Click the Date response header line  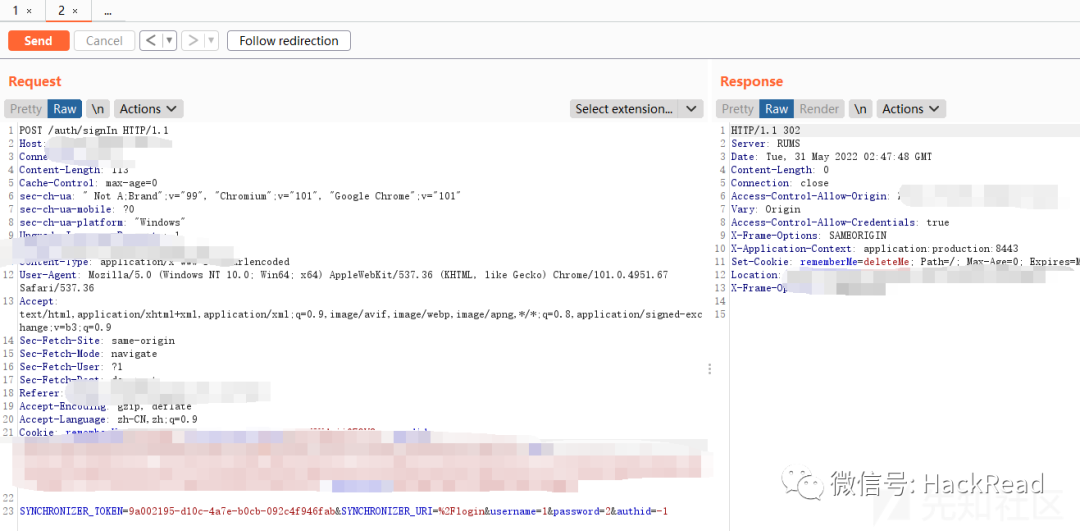[x=831, y=156]
